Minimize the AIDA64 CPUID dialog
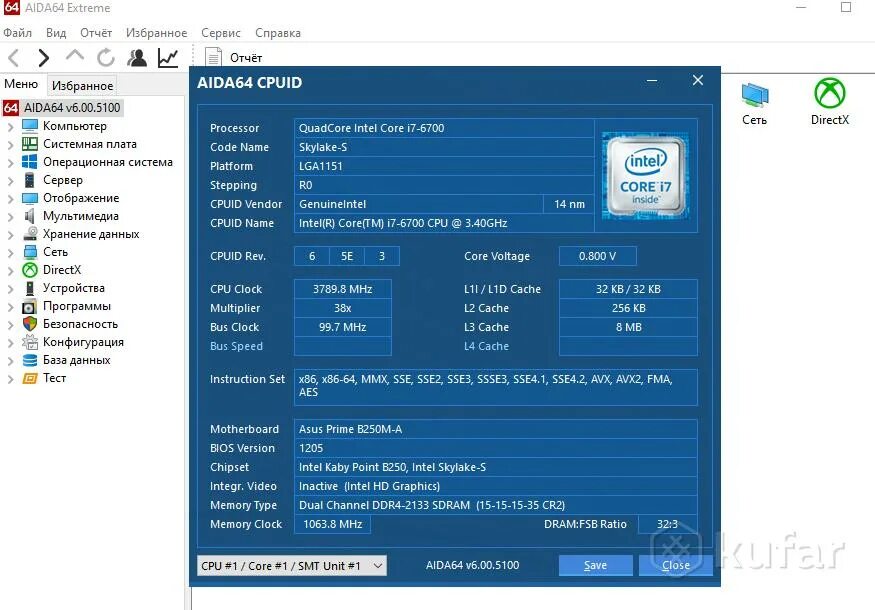This screenshot has width=875, height=610. (652, 81)
